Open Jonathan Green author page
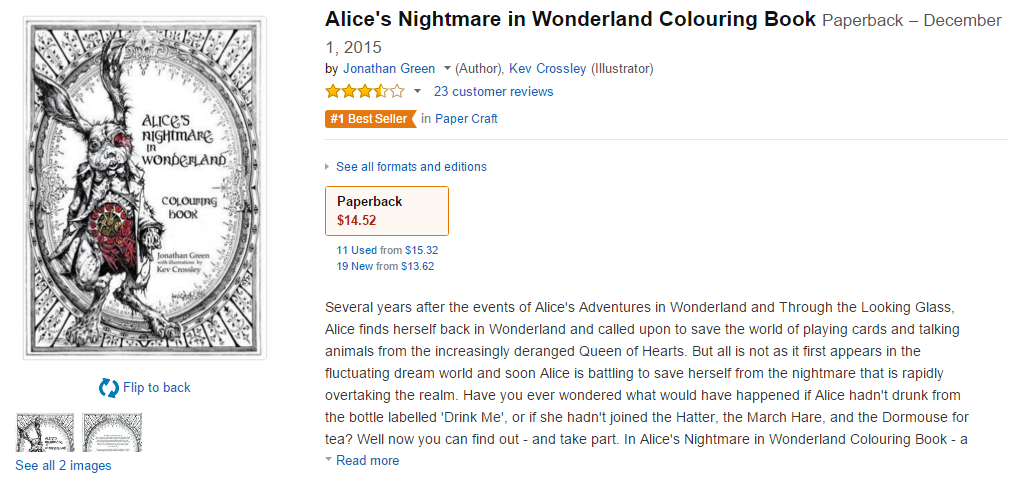 [x=389, y=69]
